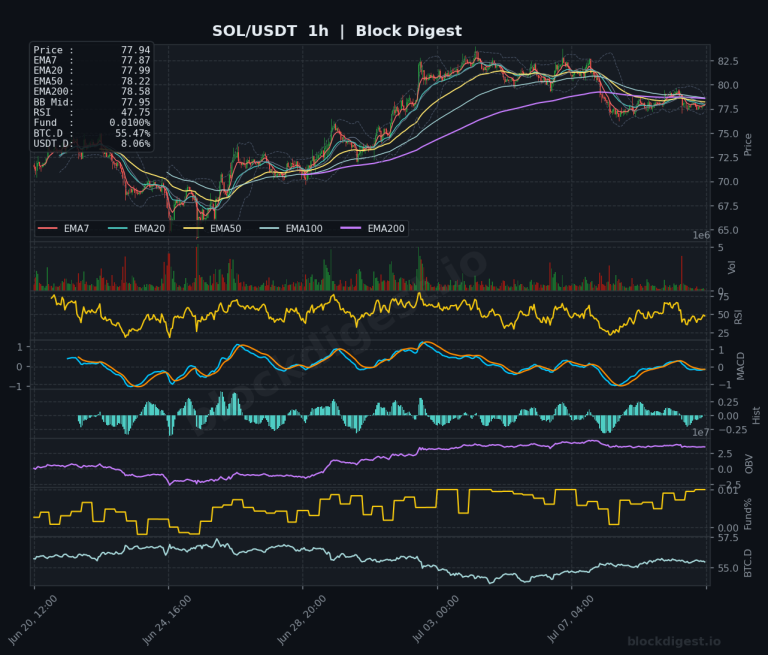Click the 'EMA200: 78.58' info row

(92, 92)
